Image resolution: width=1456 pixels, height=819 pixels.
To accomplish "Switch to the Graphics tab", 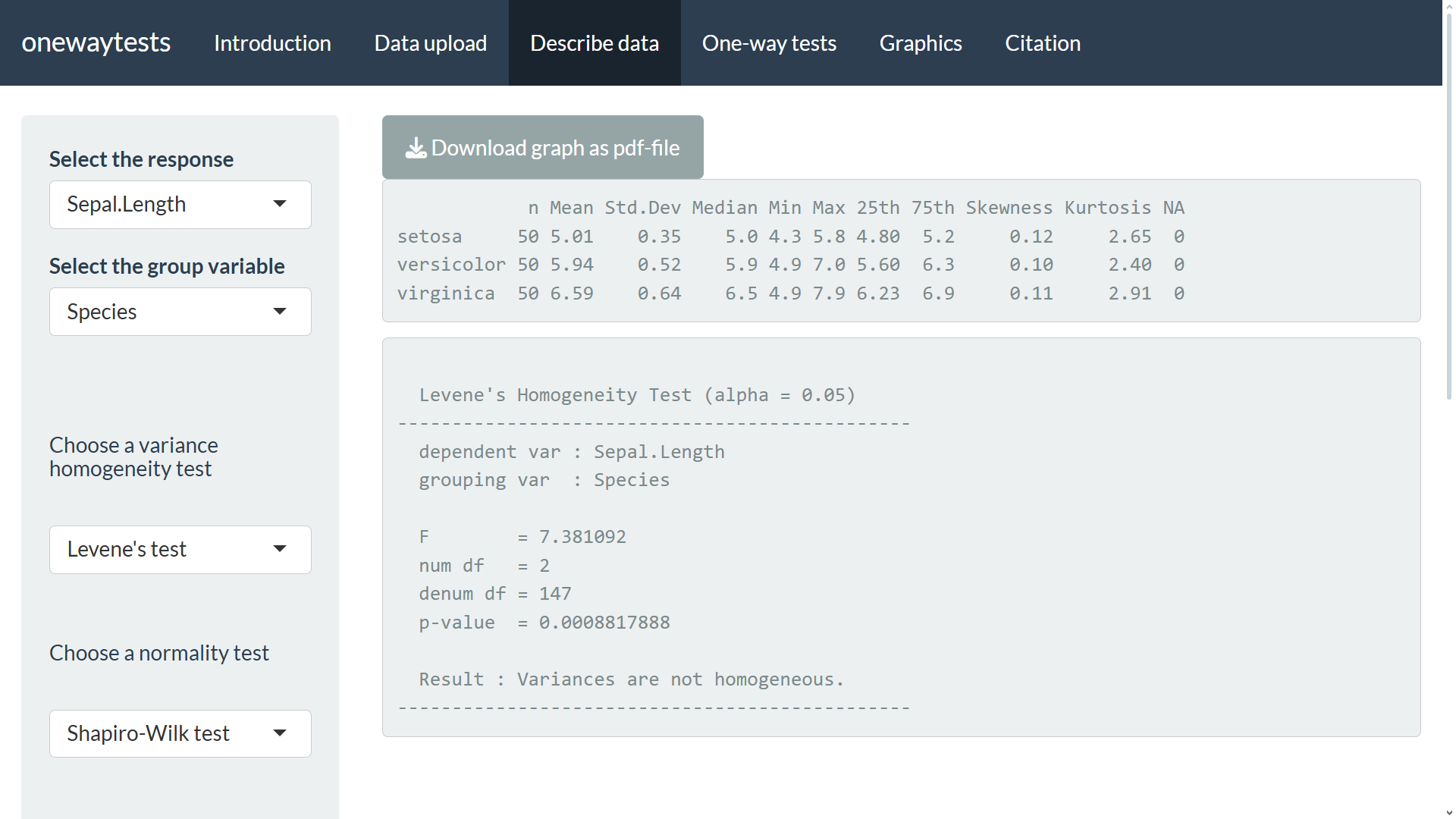I will point(921,43).
